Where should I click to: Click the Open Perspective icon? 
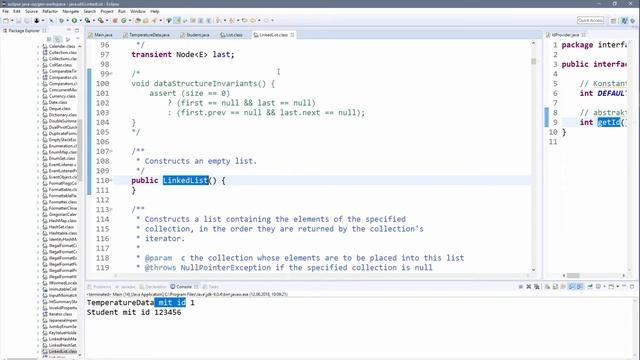(613, 20)
